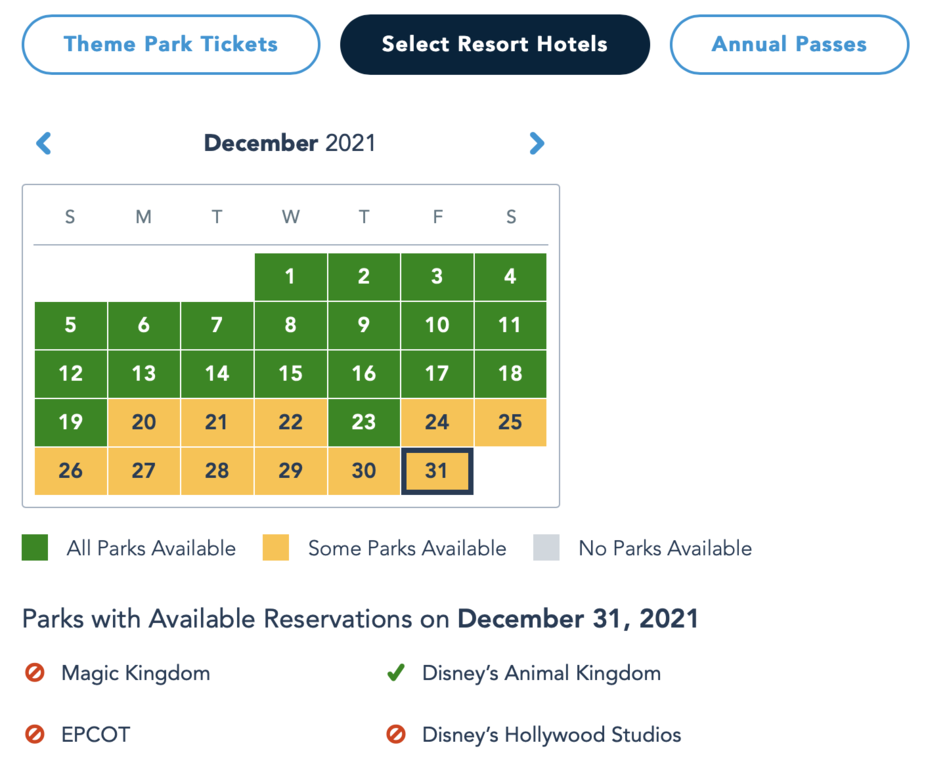The height and width of the screenshot is (768, 926).
Task: Click the unavailable icon beside Magic Kingdom
Action: pyautogui.click(x=34, y=672)
